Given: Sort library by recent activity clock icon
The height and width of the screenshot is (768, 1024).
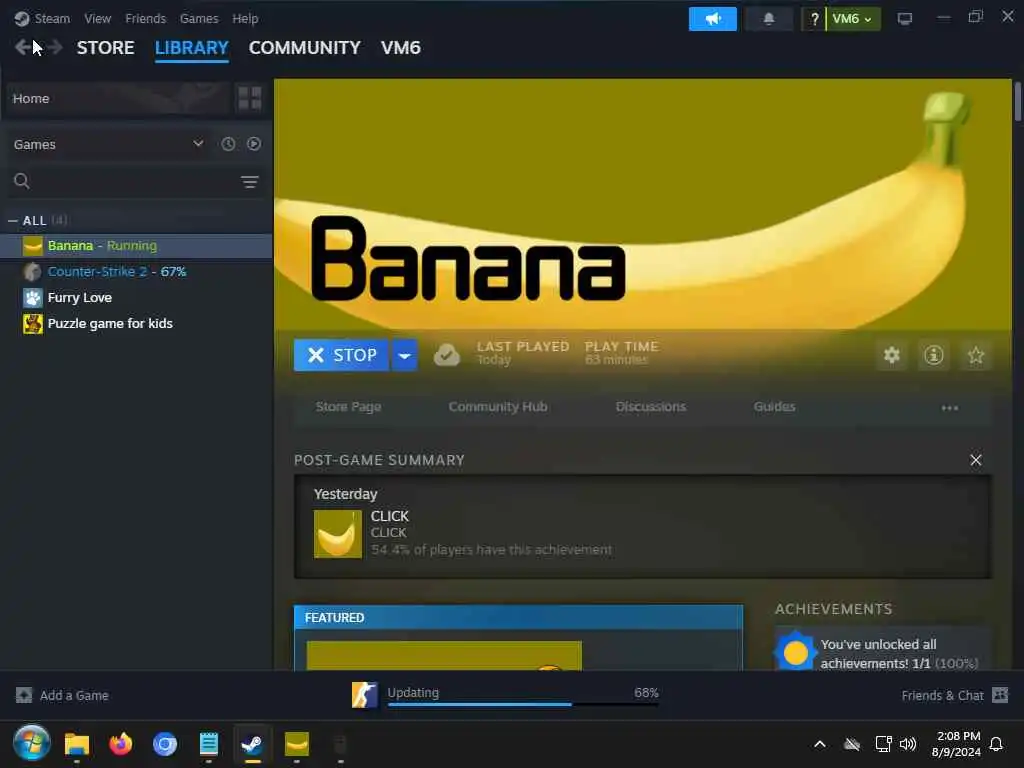Looking at the screenshot, I should [x=228, y=144].
